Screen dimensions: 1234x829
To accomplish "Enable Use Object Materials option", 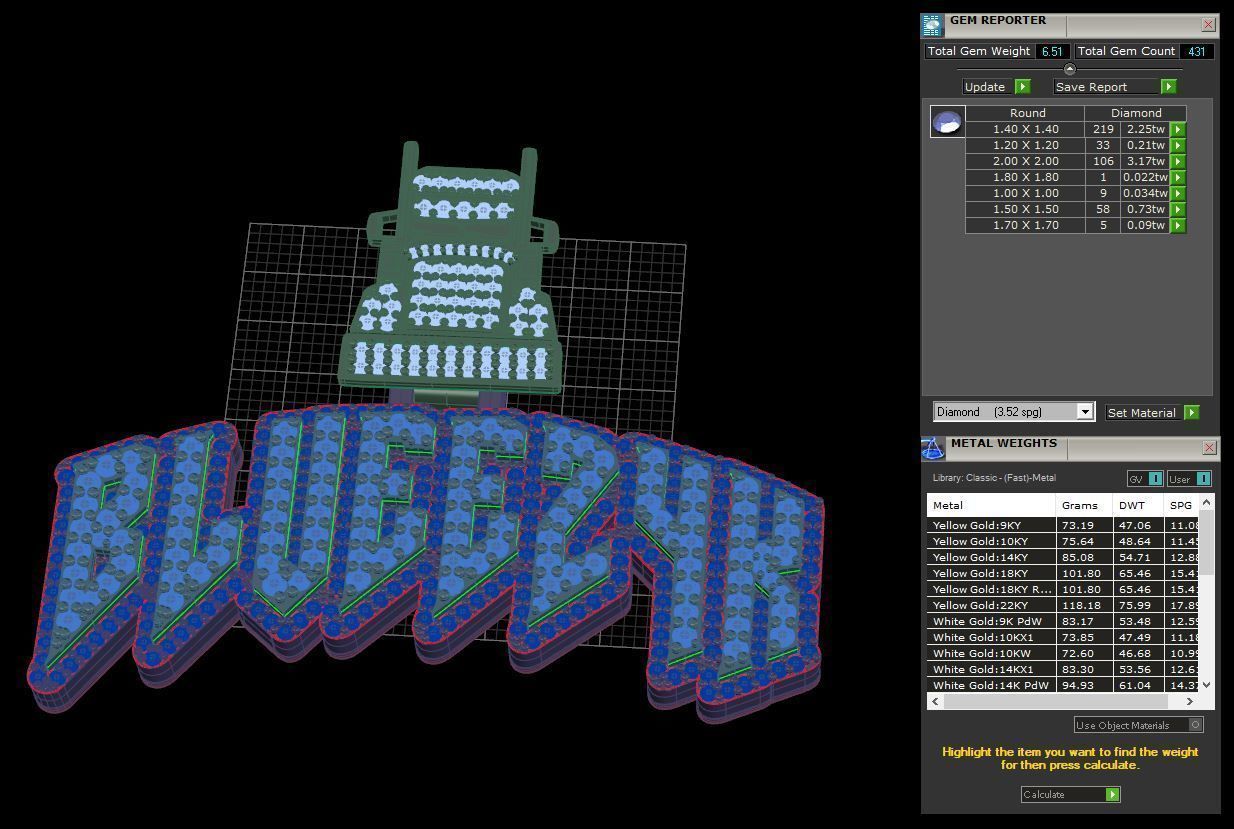I will [x=1138, y=725].
